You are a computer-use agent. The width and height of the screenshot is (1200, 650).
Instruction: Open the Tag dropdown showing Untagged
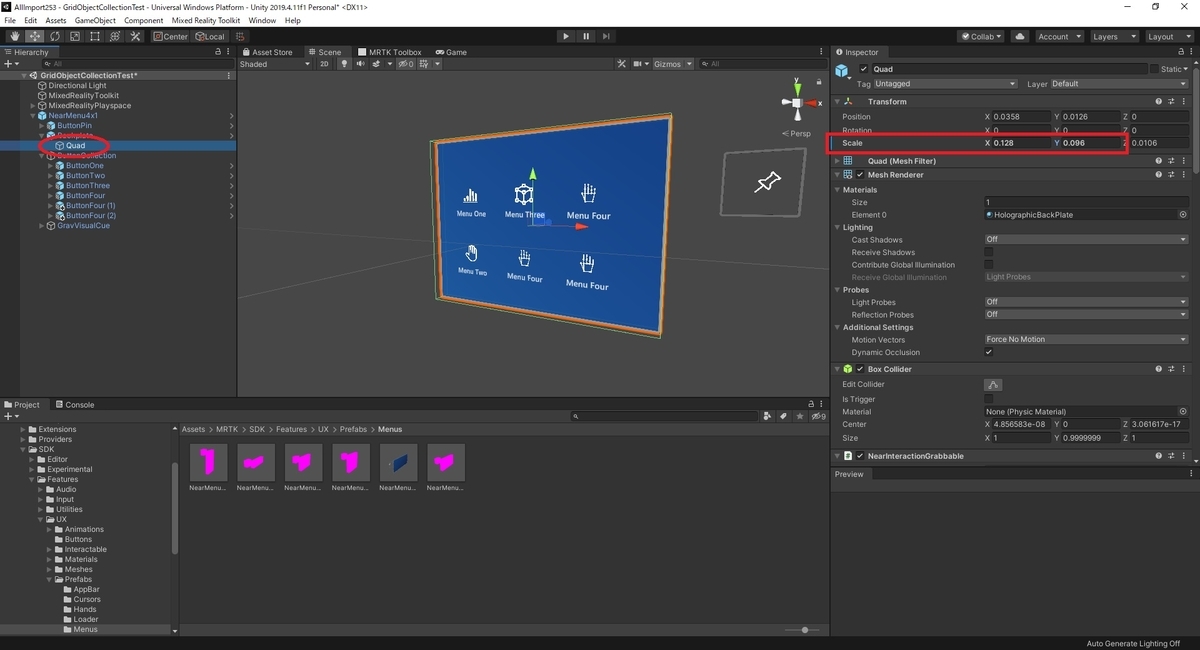click(946, 84)
